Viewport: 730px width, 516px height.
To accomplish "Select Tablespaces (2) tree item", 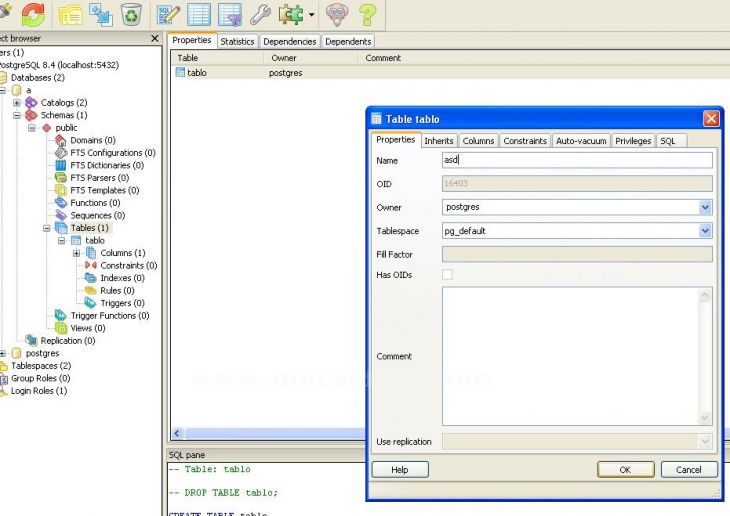I will coord(41,366).
